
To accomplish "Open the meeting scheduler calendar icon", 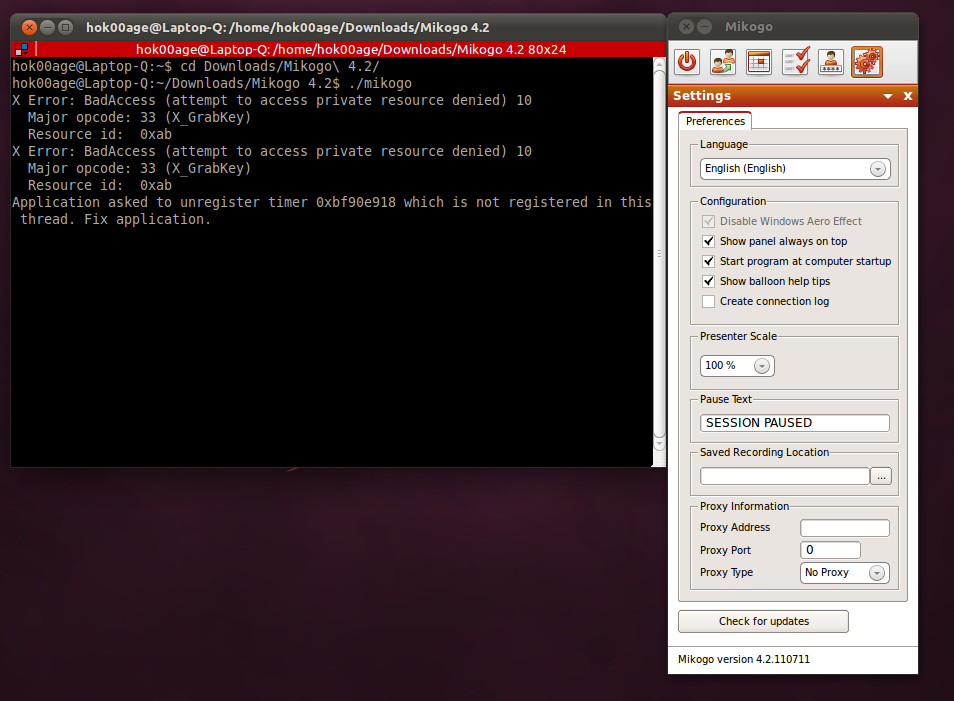I will tap(758, 61).
